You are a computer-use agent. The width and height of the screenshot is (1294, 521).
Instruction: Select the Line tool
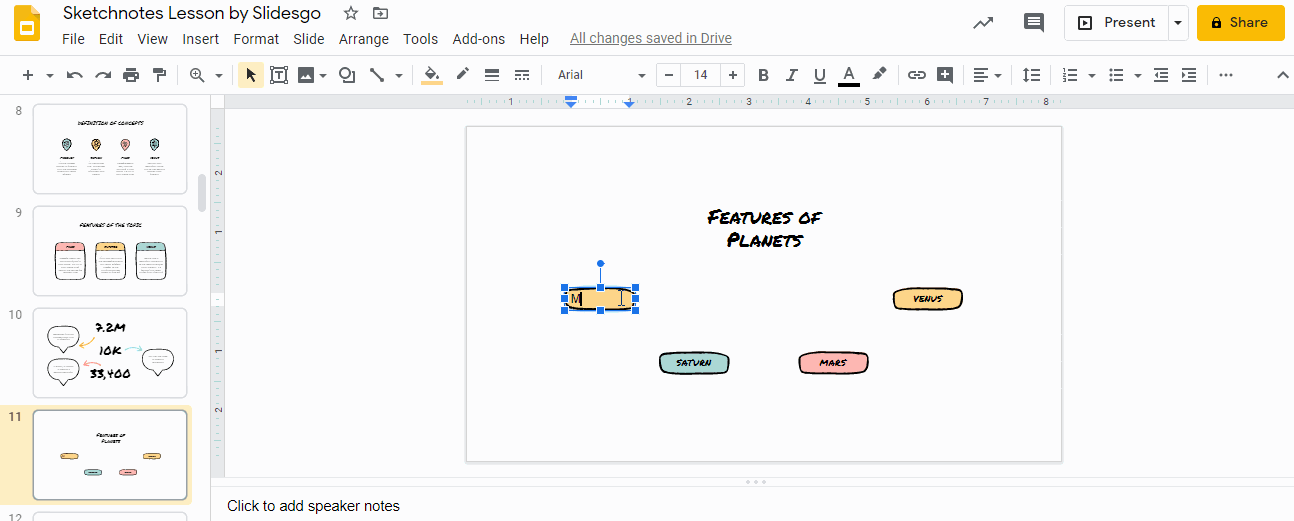(x=378, y=75)
